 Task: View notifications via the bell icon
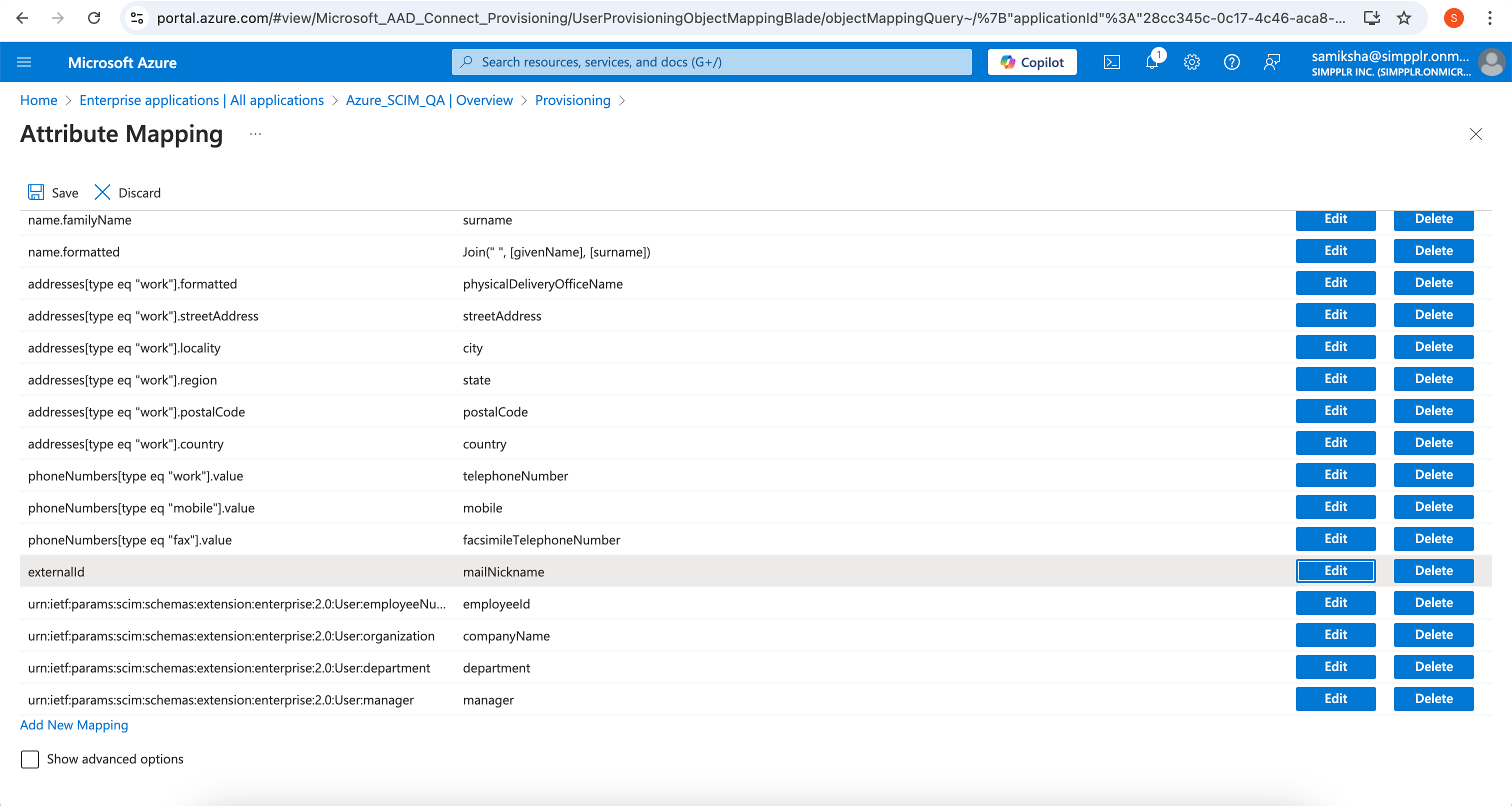[1152, 61]
